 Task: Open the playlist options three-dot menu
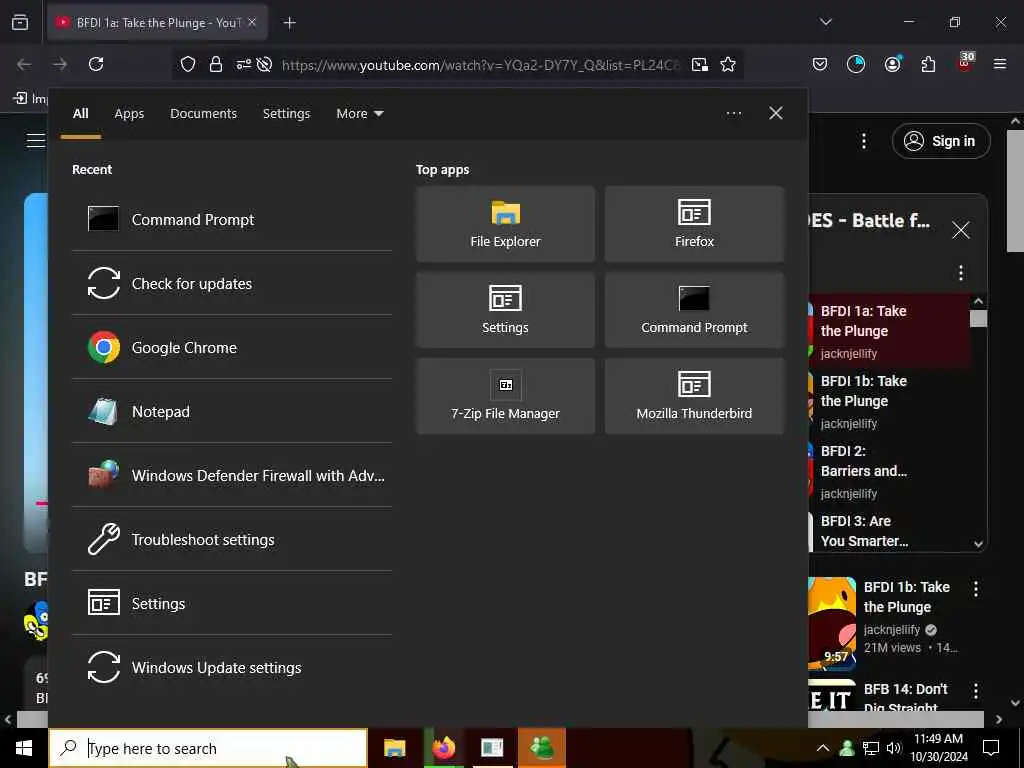pyautogui.click(x=961, y=272)
